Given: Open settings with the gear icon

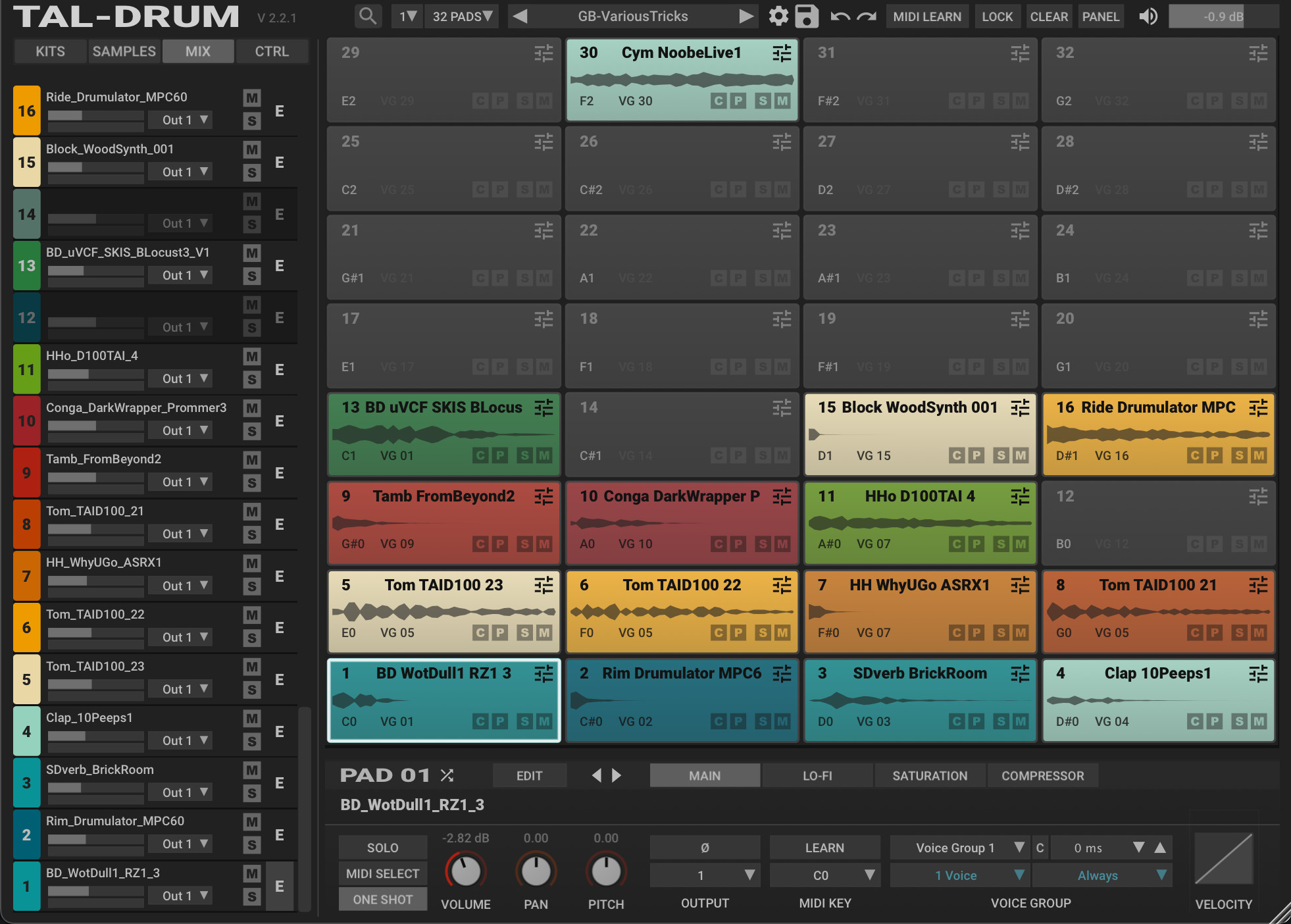Looking at the screenshot, I should [x=778, y=16].
